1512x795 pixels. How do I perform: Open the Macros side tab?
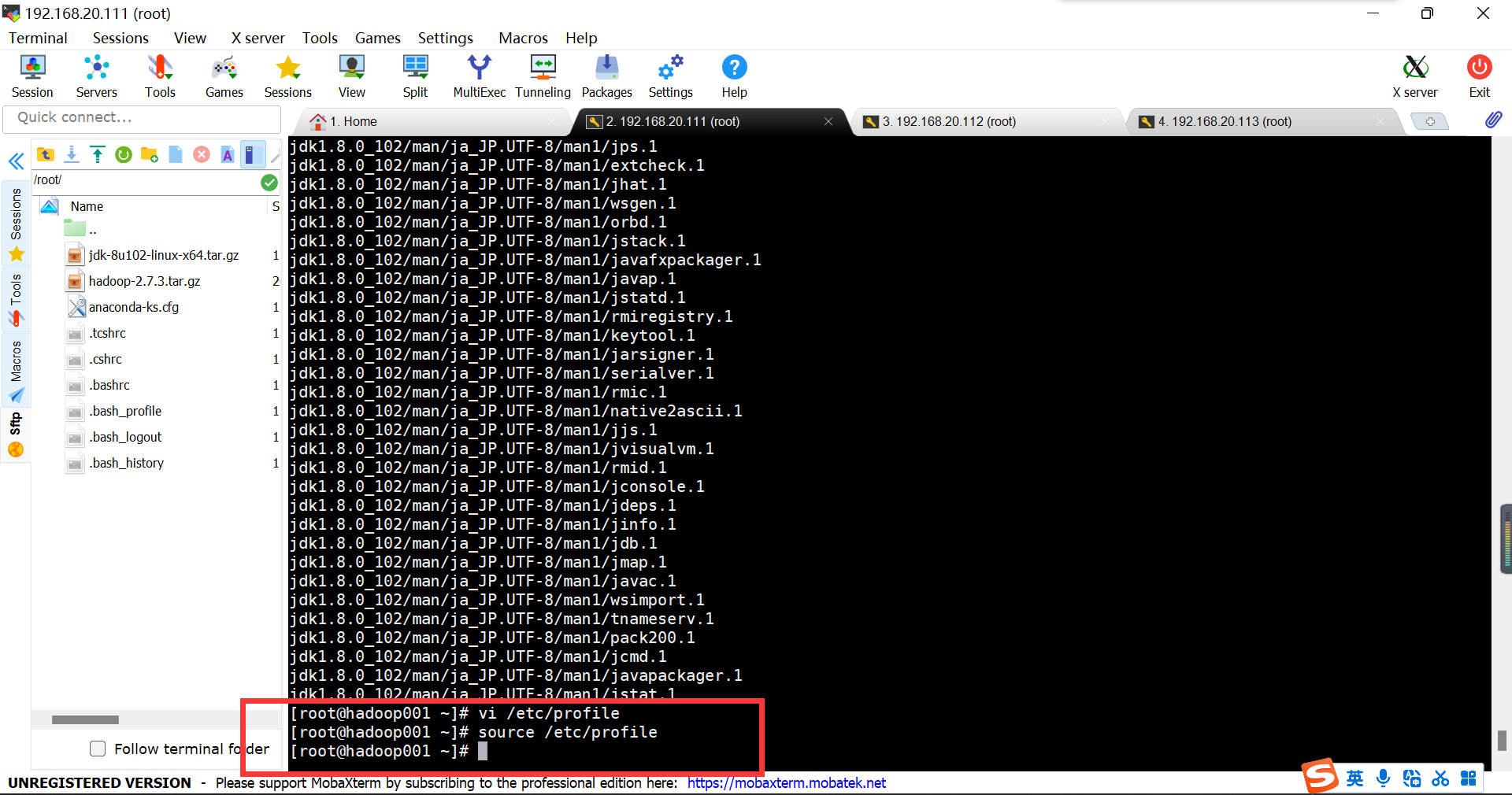click(16, 370)
